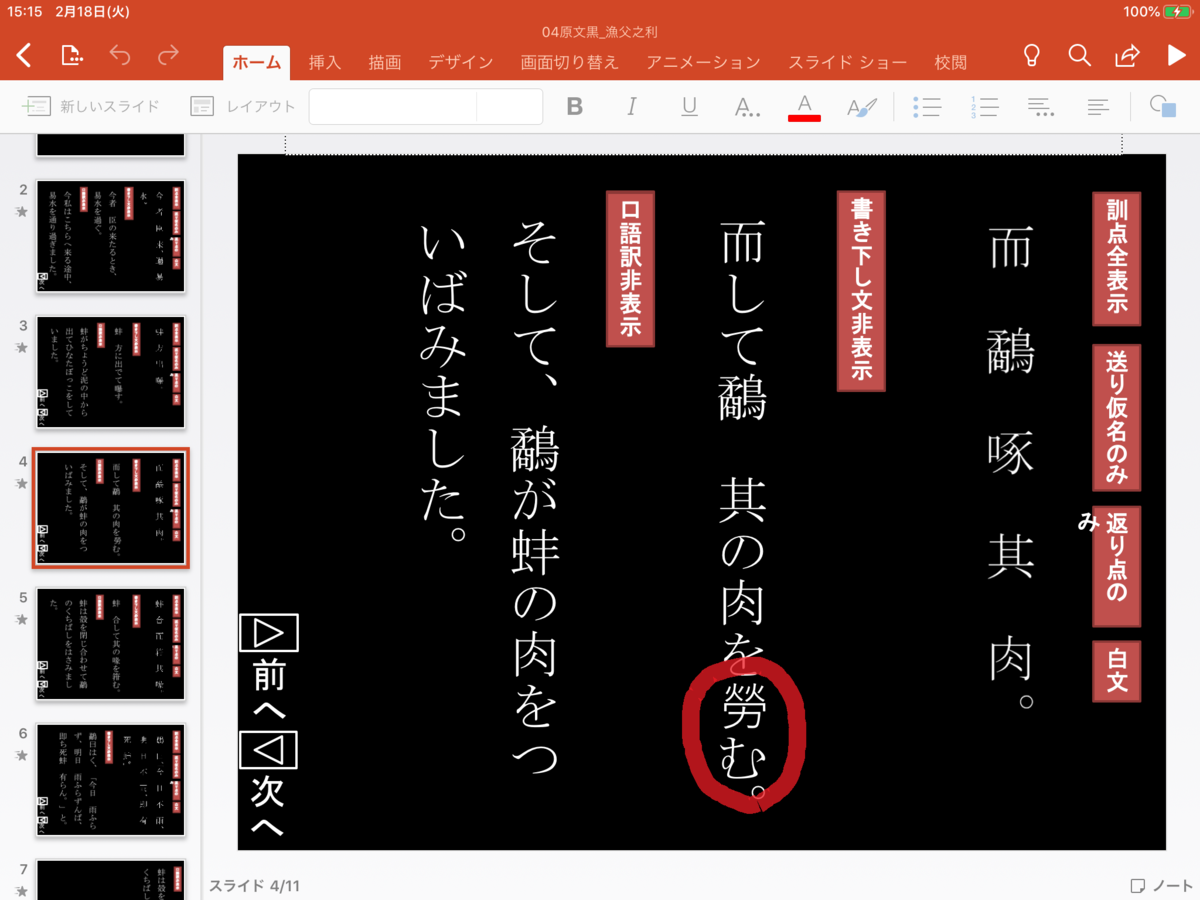
Task: Apply red font color
Action: [804, 107]
